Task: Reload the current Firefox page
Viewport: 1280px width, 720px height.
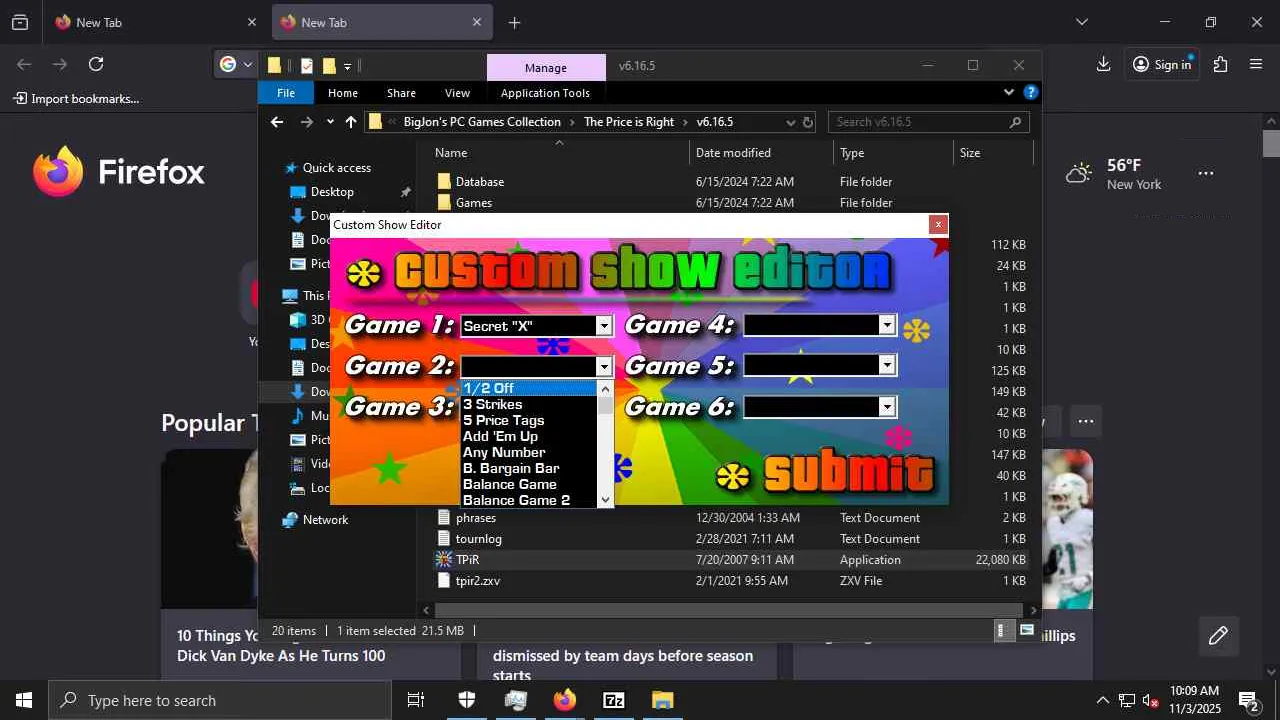Action: (x=96, y=64)
